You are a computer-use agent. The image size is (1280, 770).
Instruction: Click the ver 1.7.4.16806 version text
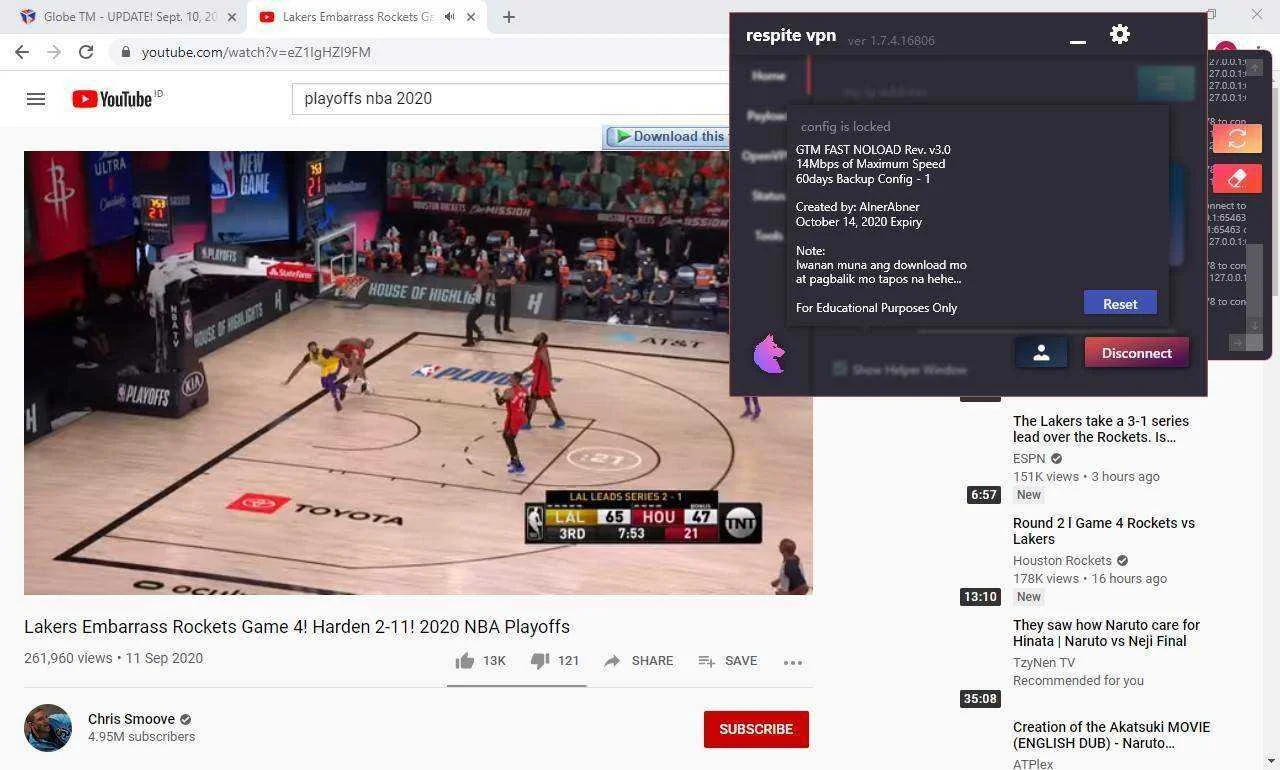click(x=891, y=41)
